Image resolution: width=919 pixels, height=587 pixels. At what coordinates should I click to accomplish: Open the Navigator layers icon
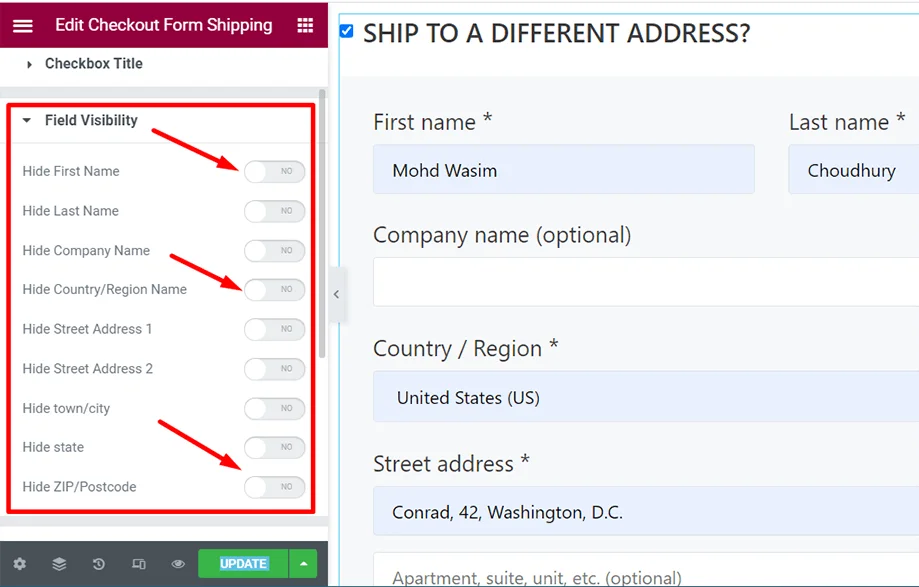[x=59, y=564]
